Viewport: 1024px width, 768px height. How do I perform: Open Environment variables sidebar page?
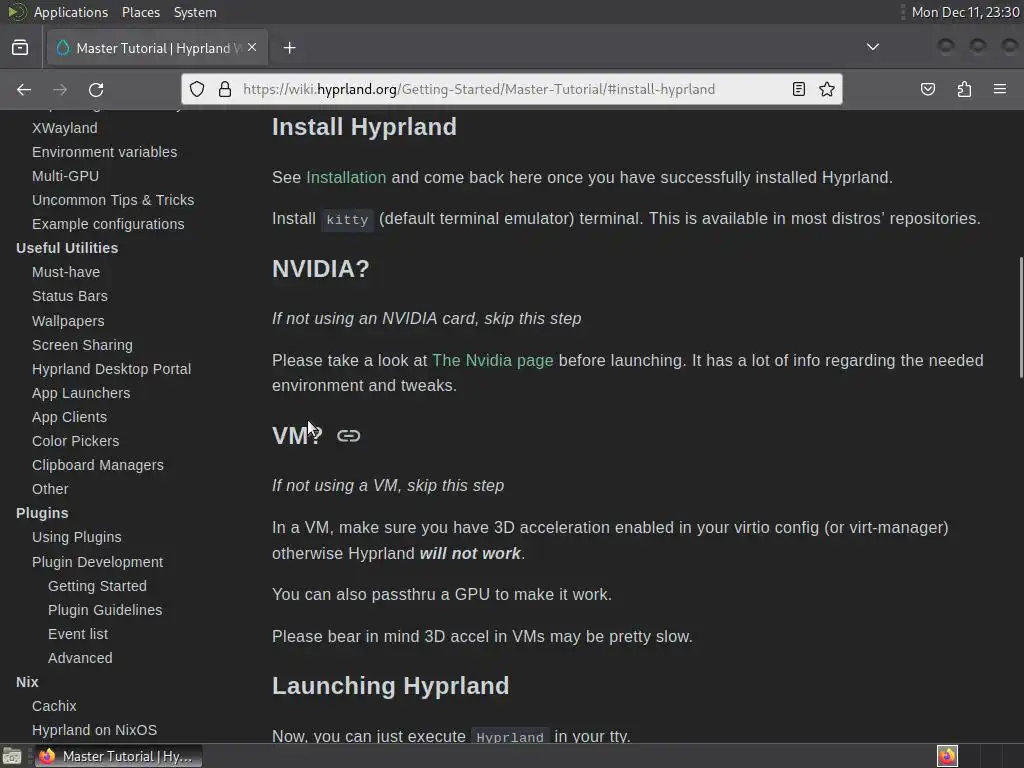(104, 152)
